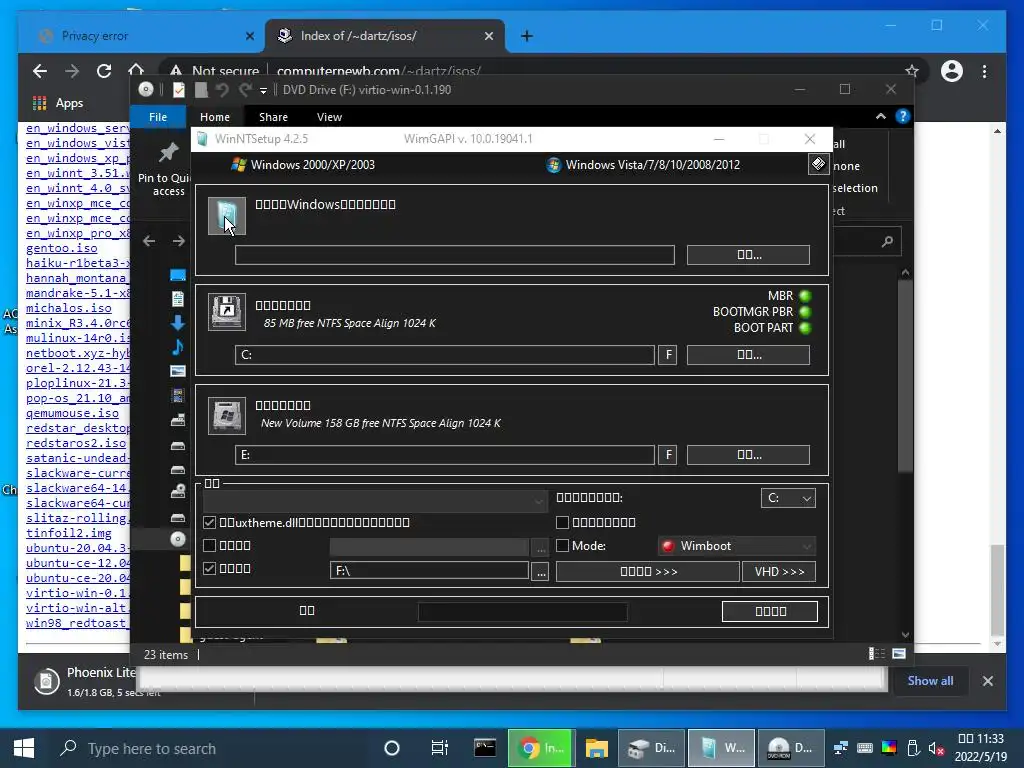This screenshot has width=1024, height=768.
Task: Open the C: mount drive dropdown
Action: coord(788,498)
